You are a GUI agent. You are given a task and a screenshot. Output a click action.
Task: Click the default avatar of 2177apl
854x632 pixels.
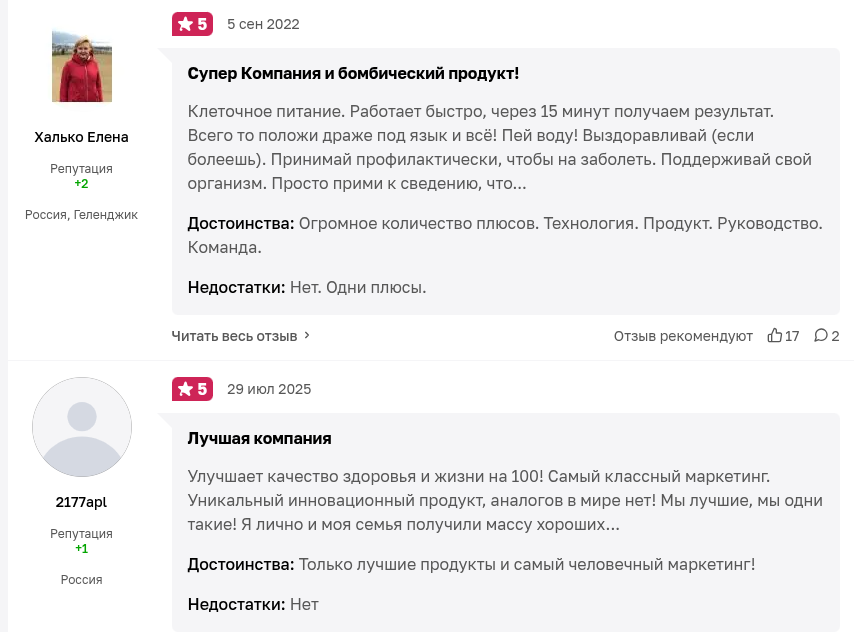tap(82, 427)
